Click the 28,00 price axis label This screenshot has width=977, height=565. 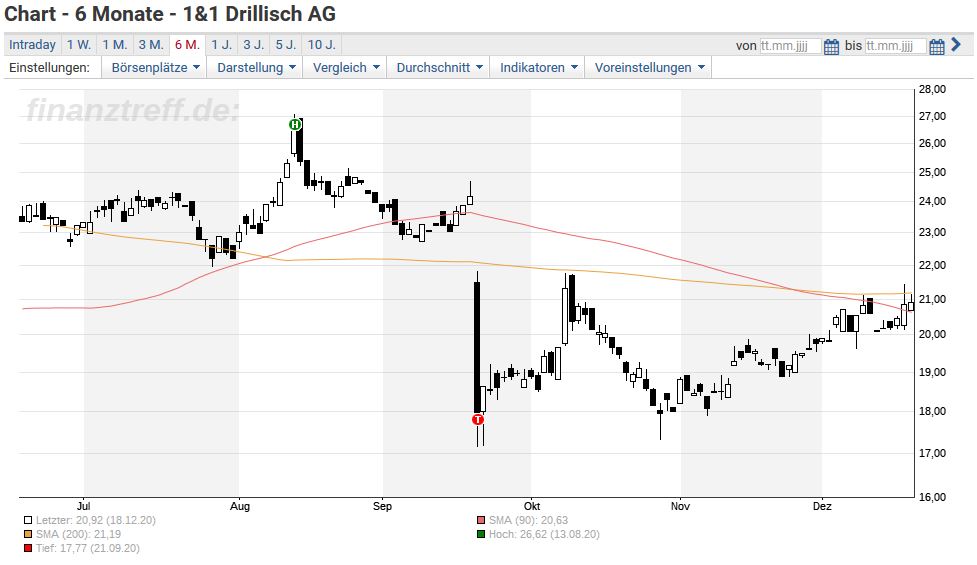[932, 90]
